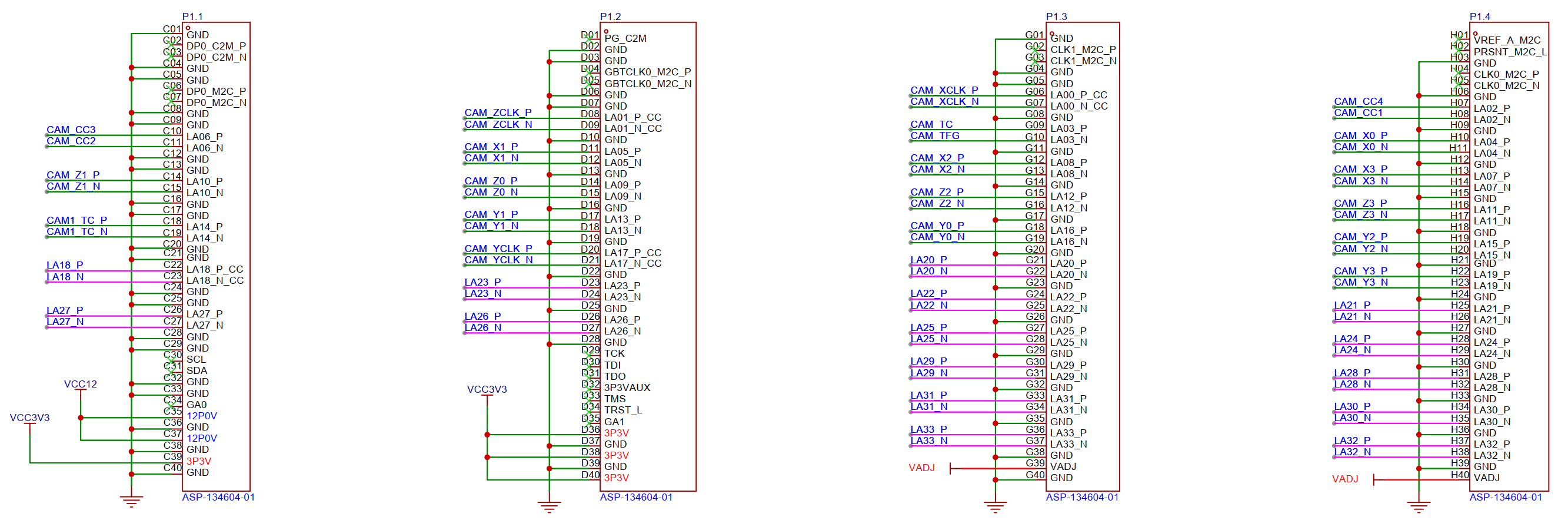The image size is (1568, 520).
Task: Select the CAM_XCLK_P net label
Action: (x=944, y=90)
